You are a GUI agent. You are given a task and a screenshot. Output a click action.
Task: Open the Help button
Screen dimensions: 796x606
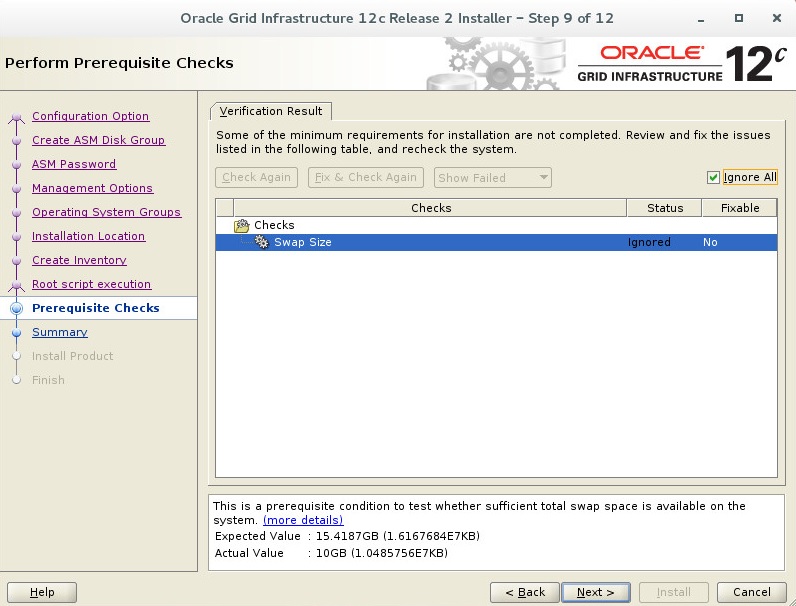[42, 592]
